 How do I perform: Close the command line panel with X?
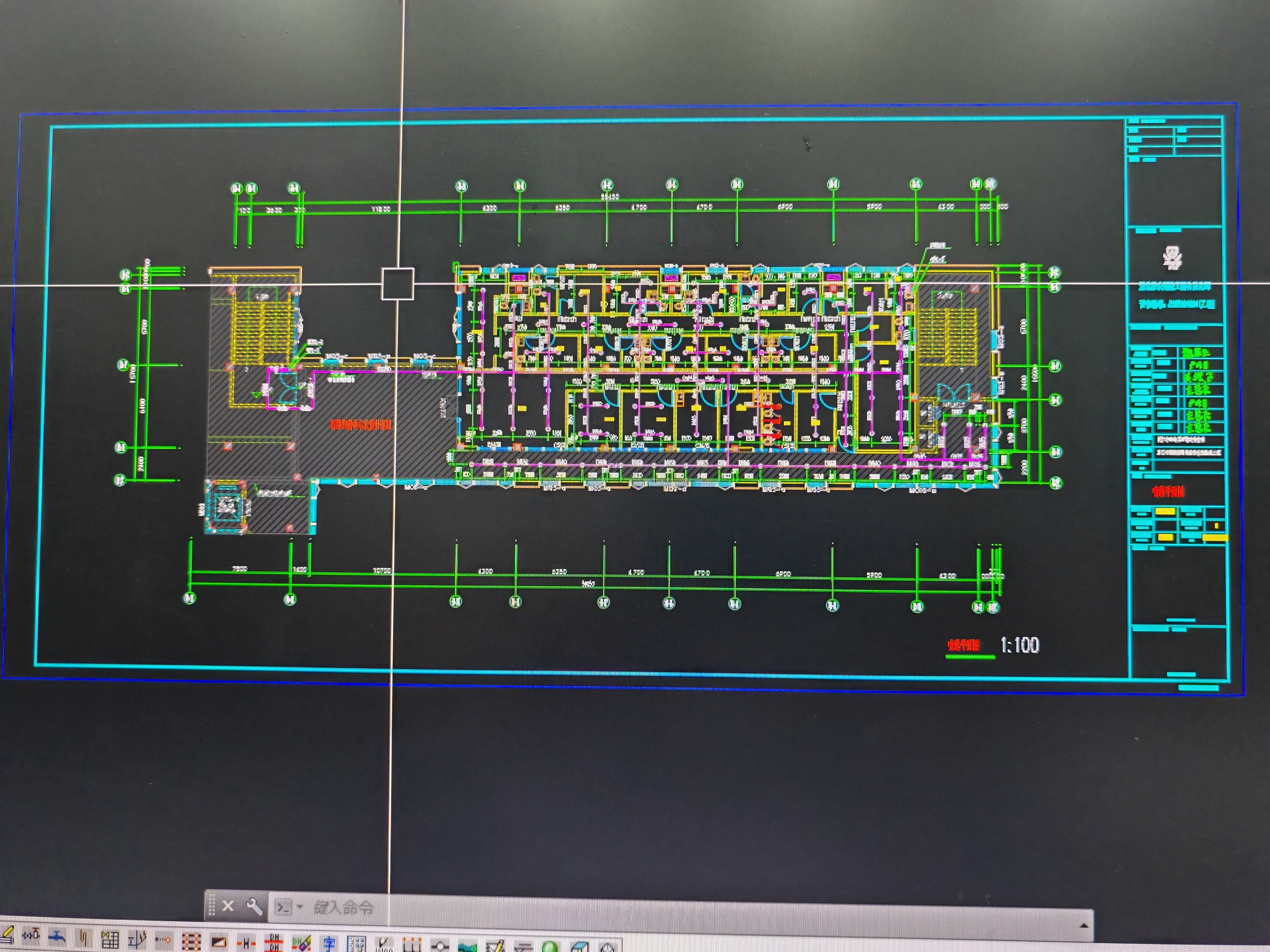228,906
